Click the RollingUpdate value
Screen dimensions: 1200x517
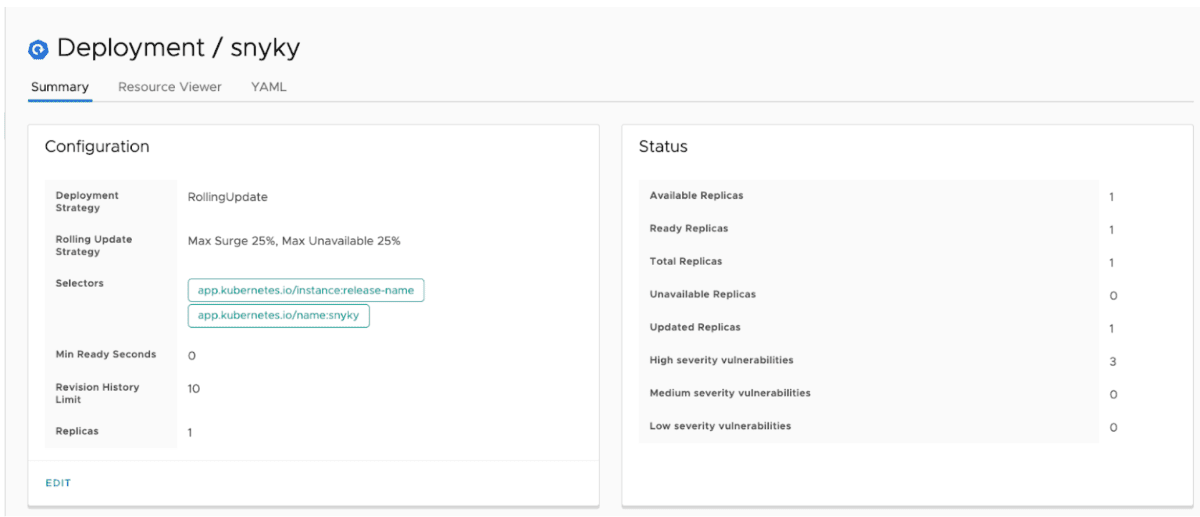[x=228, y=197]
